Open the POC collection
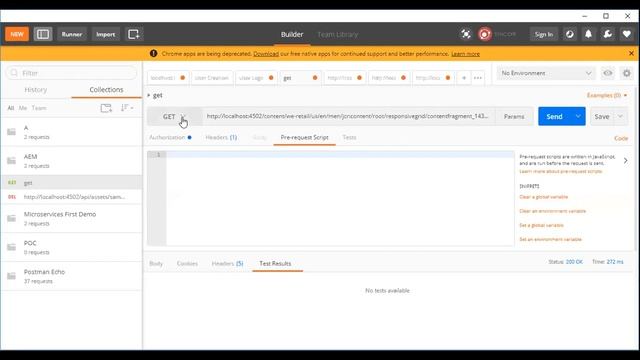Image resolution: width=640 pixels, height=360 pixels. coord(71,247)
